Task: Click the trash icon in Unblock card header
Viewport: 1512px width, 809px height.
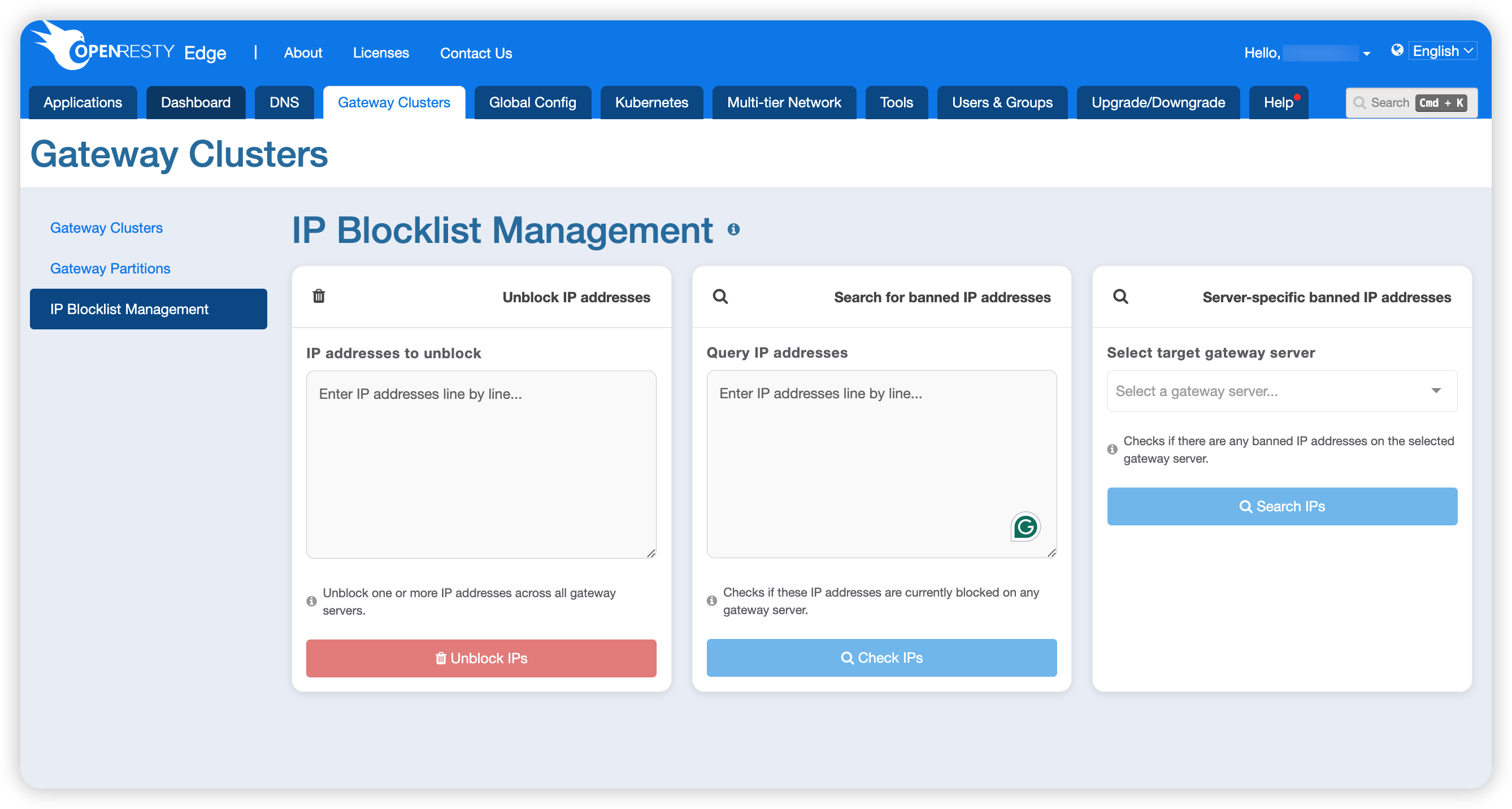Action: (x=319, y=296)
